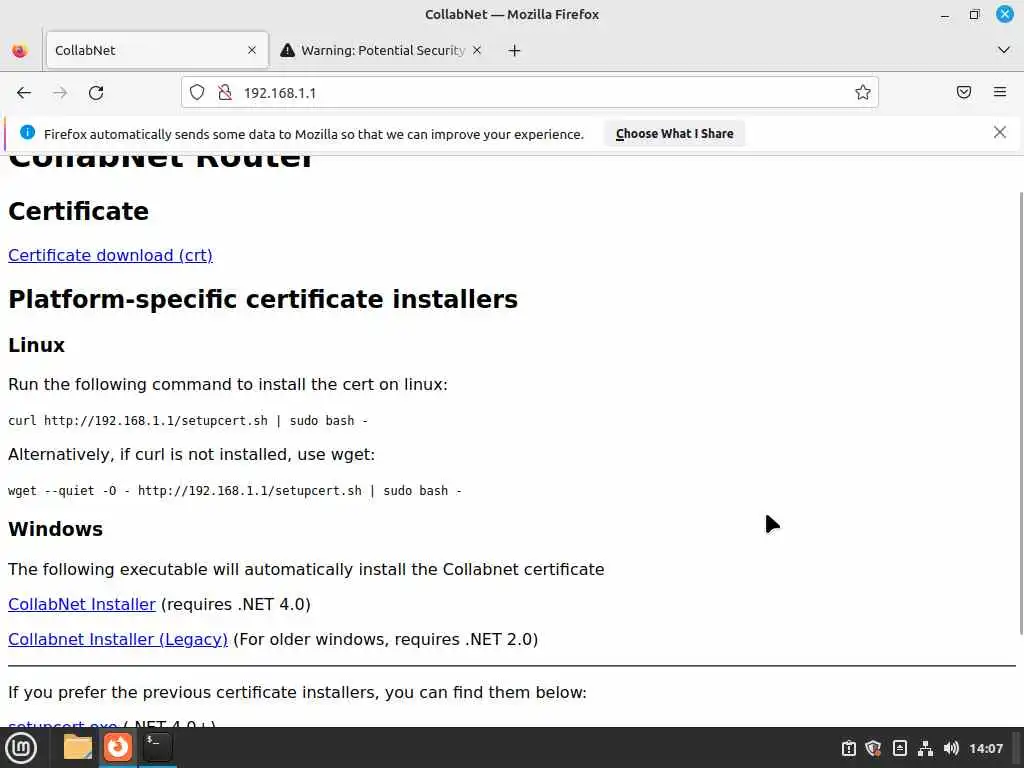1024x768 pixels.
Task: Click the clipboard tray icon
Action: pyautogui.click(x=848, y=748)
